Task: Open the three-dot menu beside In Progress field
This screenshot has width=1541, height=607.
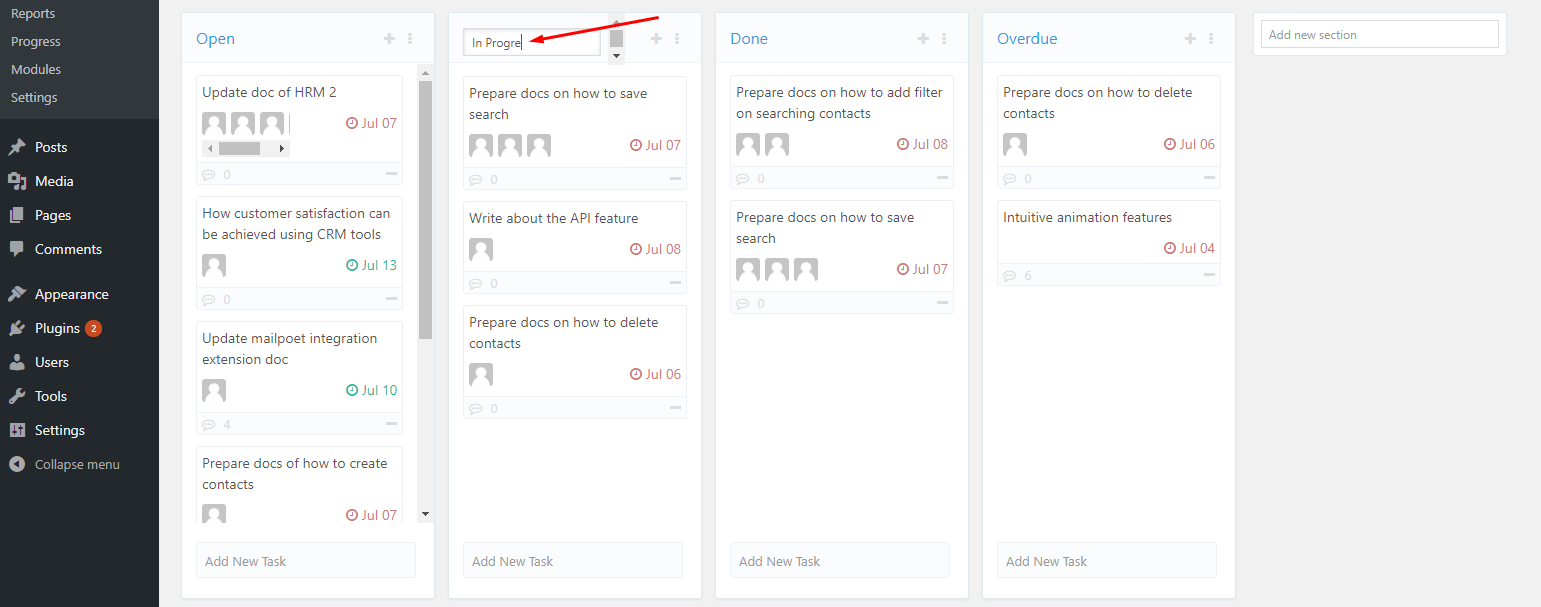Action: [677, 39]
